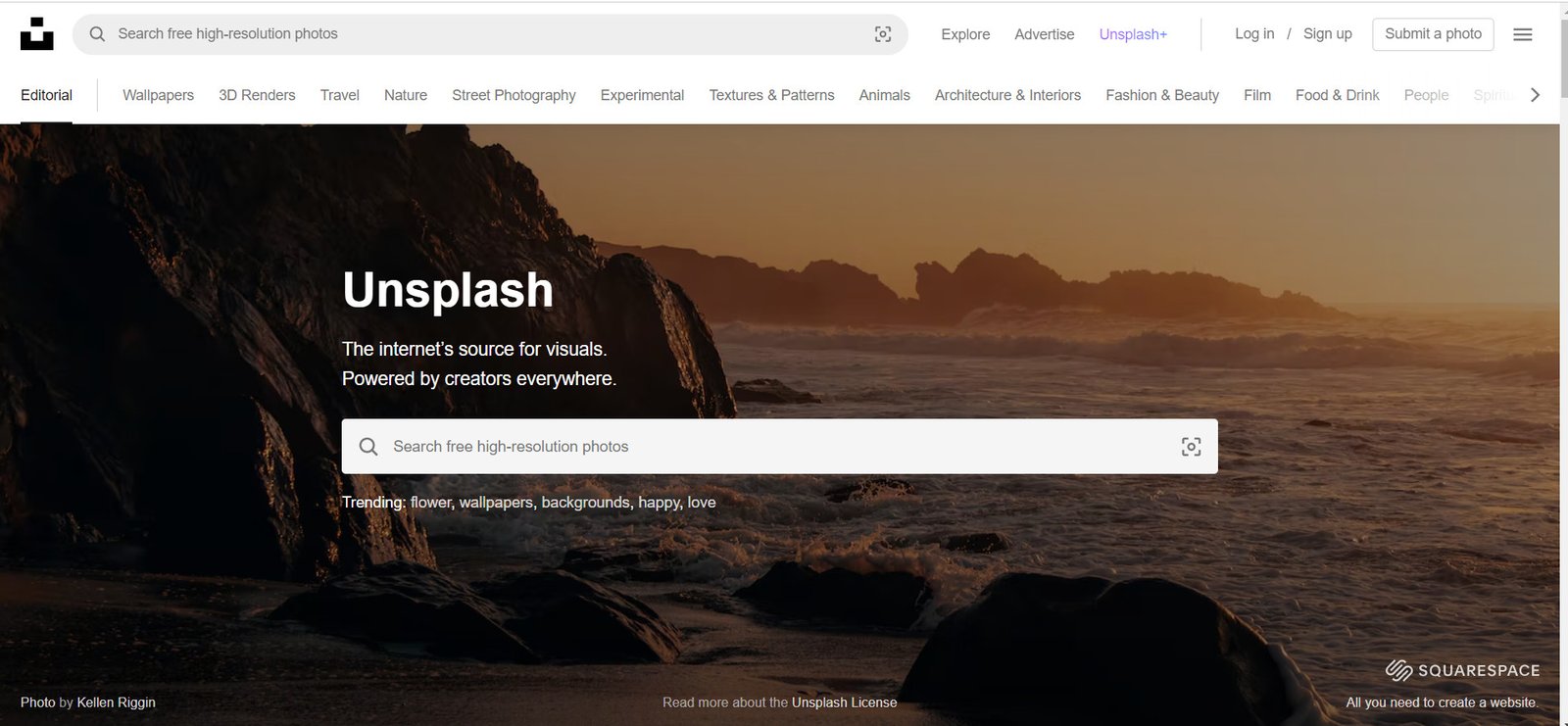Click trending term backgrounds

click(x=587, y=503)
